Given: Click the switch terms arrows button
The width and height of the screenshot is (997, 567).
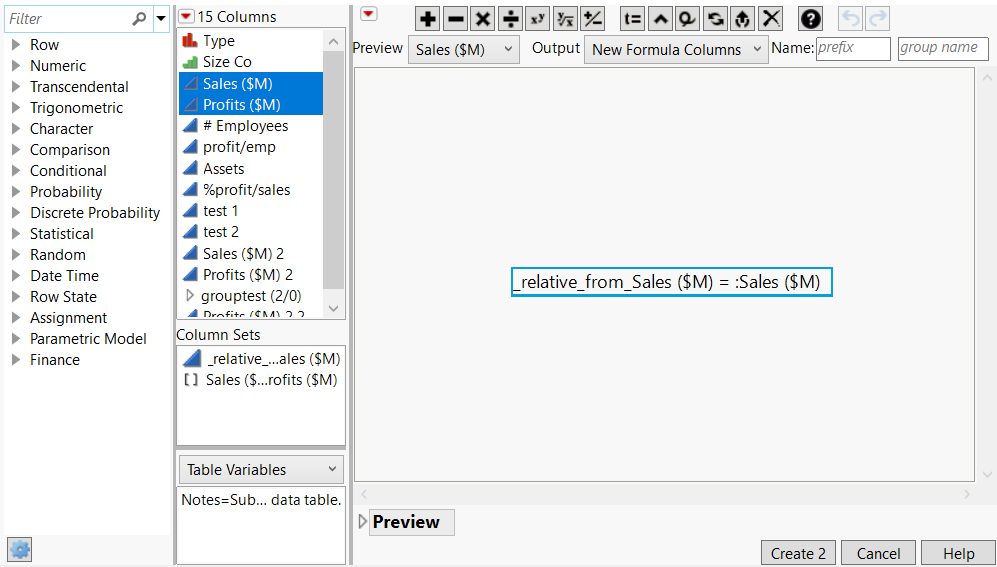Looking at the screenshot, I should pyautogui.click(x=715, y=19).
